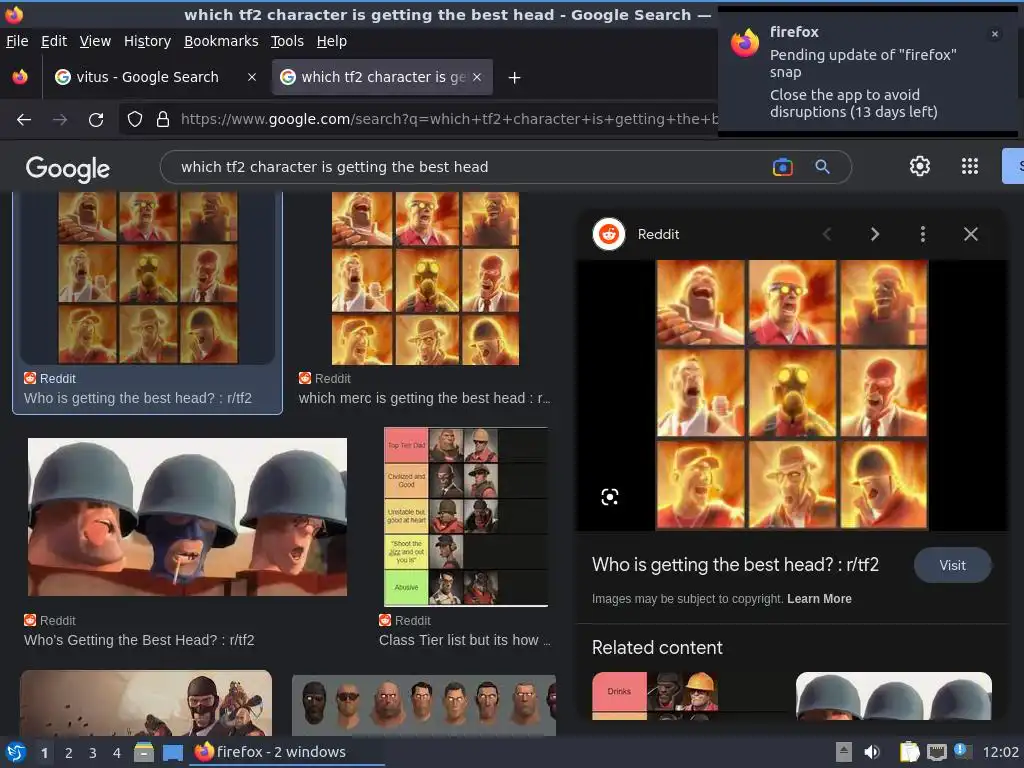Open the taskbar application menu icon

coord(15,752)
